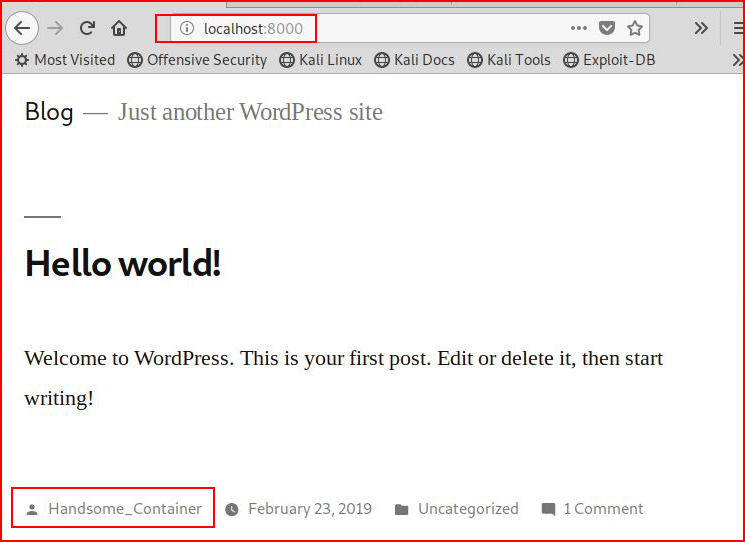Open Uncategorized category
745x542 pixels.
coord(468,509)
